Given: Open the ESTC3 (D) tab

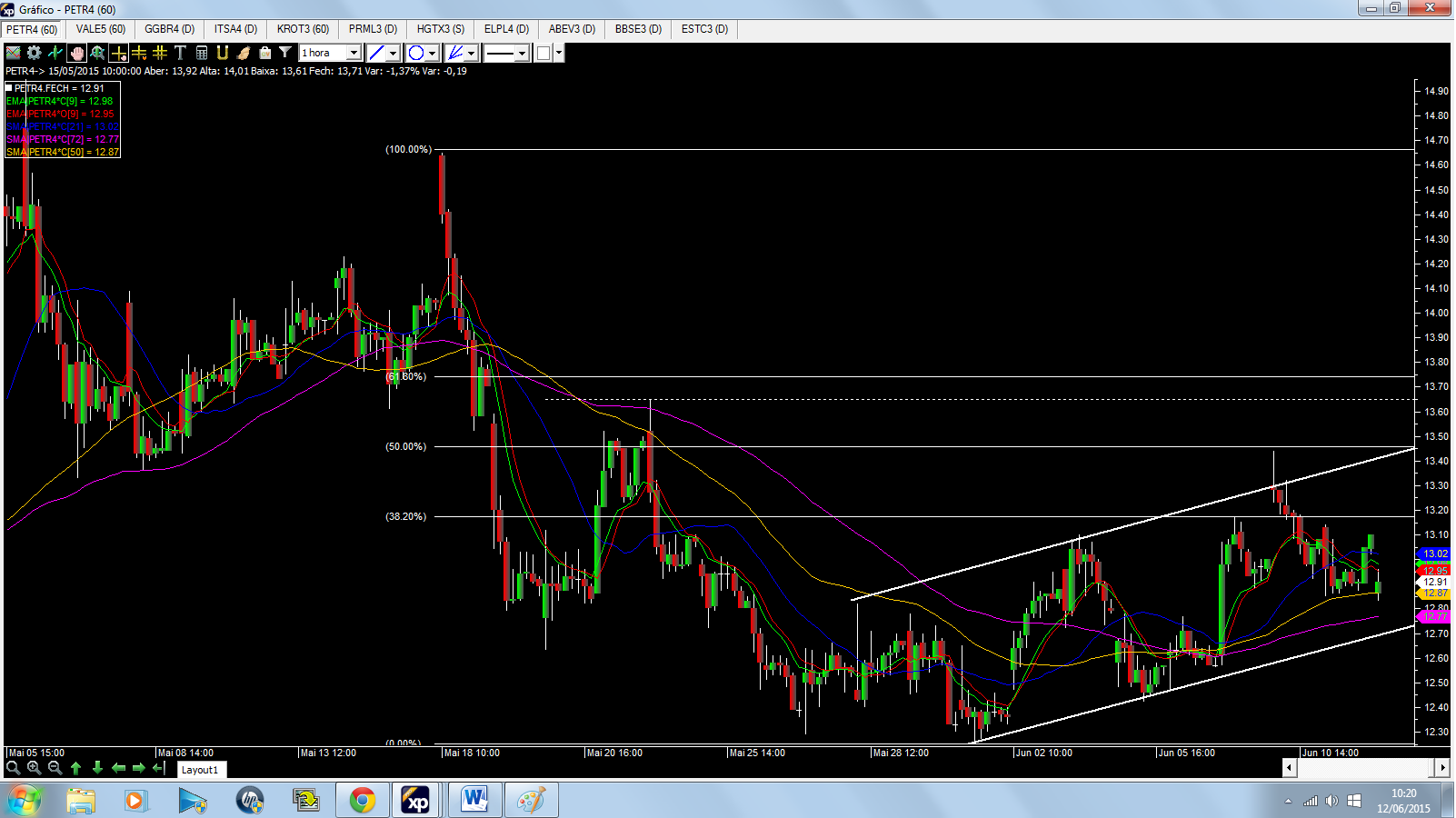Looking at the screenshot, I should click(705, 29).
